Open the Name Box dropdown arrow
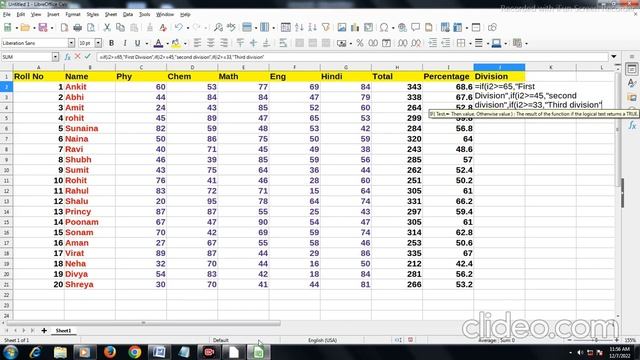The height and width of the screenshot is (360, 640). (x=55, y=57)
